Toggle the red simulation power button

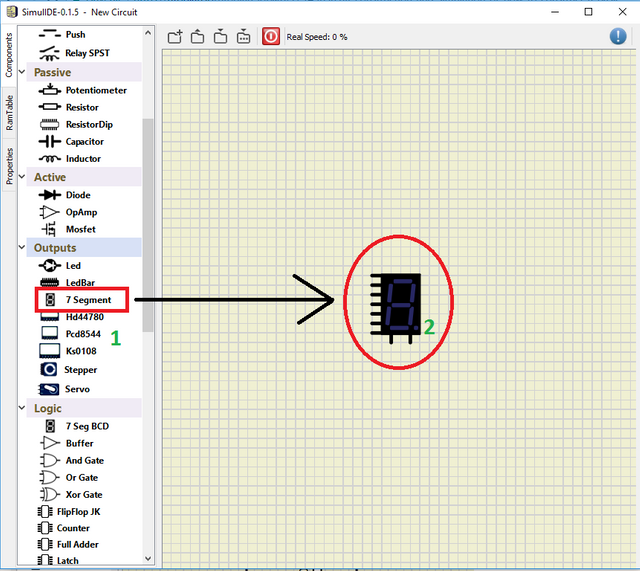pyautogui.click(x=271, y=36)
